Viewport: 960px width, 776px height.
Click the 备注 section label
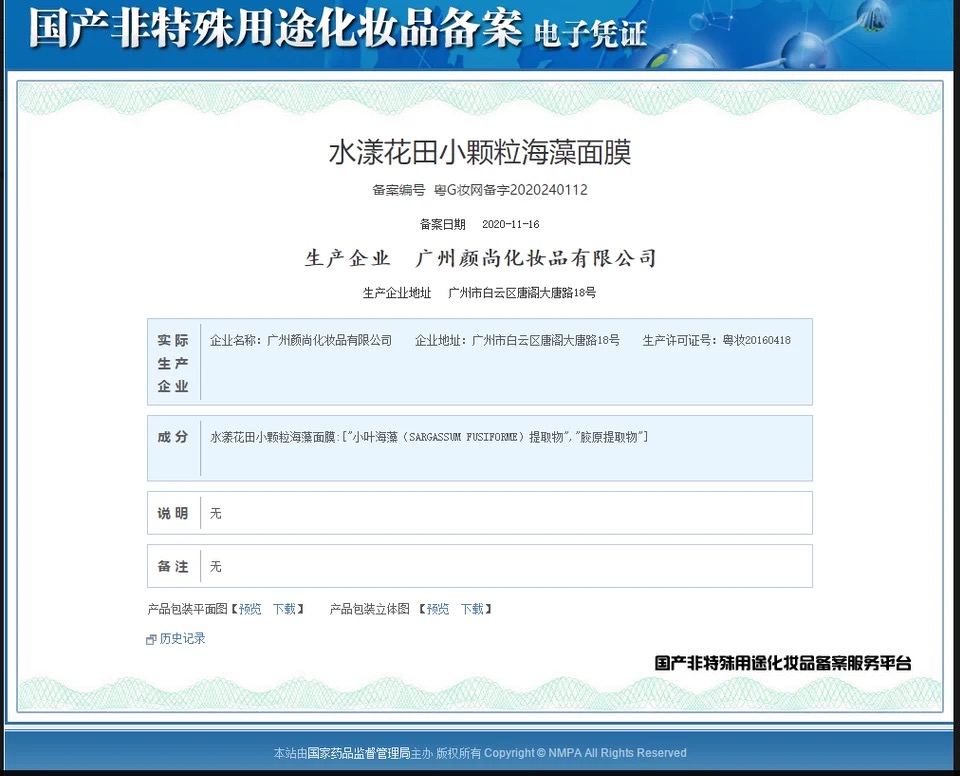pos(173,567)
